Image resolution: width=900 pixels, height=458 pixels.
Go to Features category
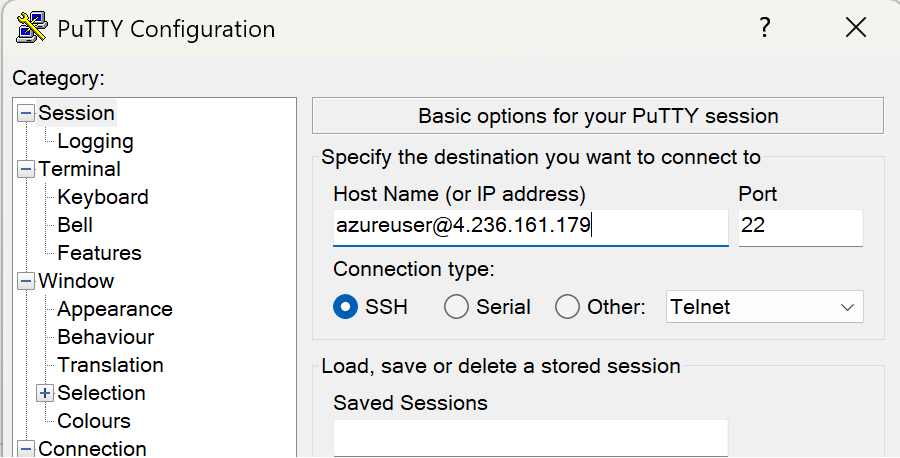[99, 254]
